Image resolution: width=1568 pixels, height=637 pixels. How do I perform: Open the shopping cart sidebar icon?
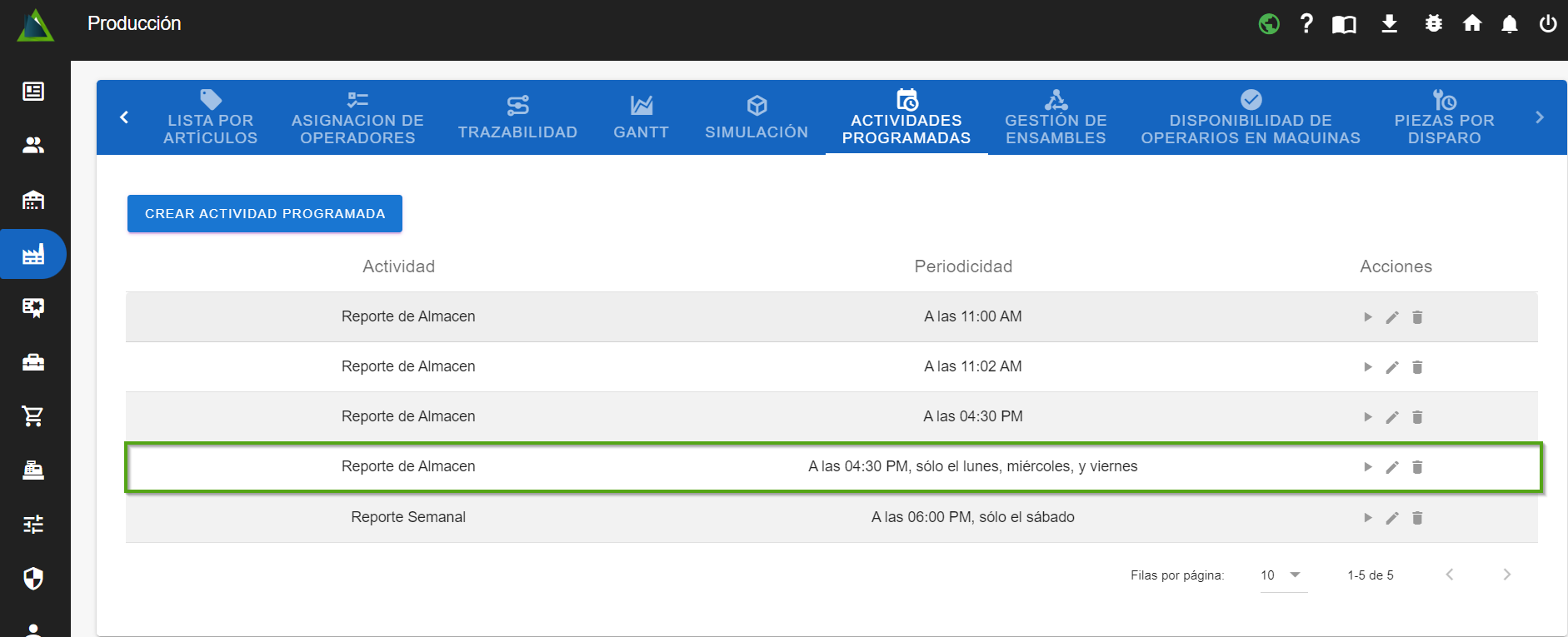click(33, 416)
